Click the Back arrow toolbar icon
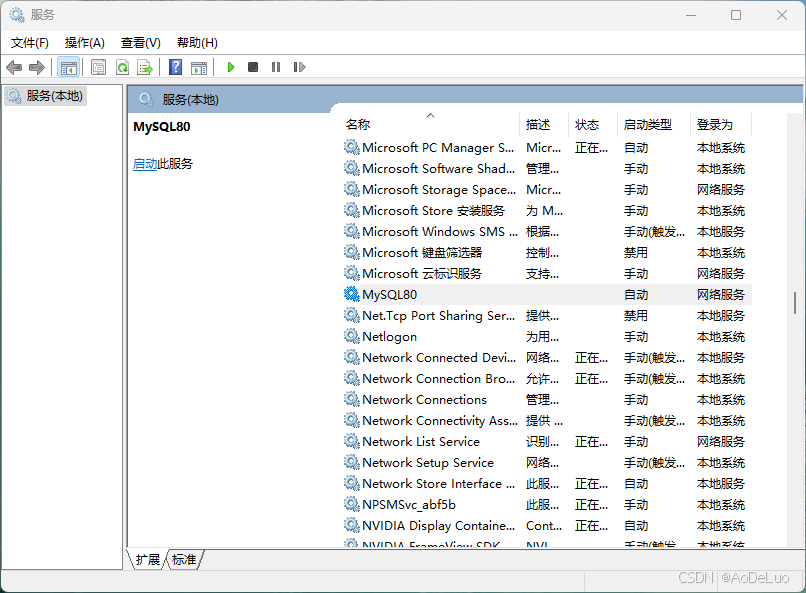806x593 pixels. coord(14,67)
